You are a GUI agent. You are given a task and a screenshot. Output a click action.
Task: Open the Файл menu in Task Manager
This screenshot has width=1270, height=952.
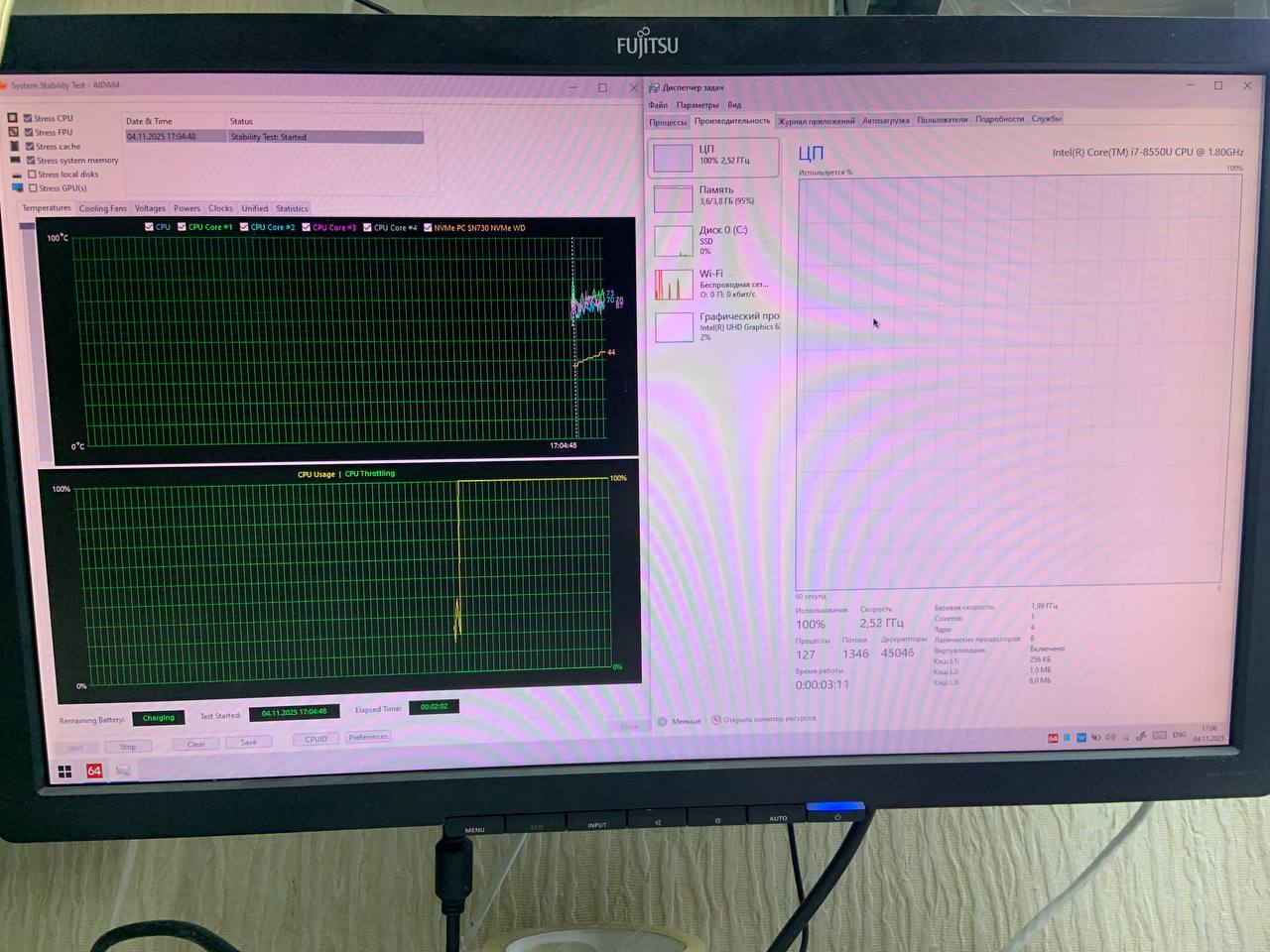point(658,105)
